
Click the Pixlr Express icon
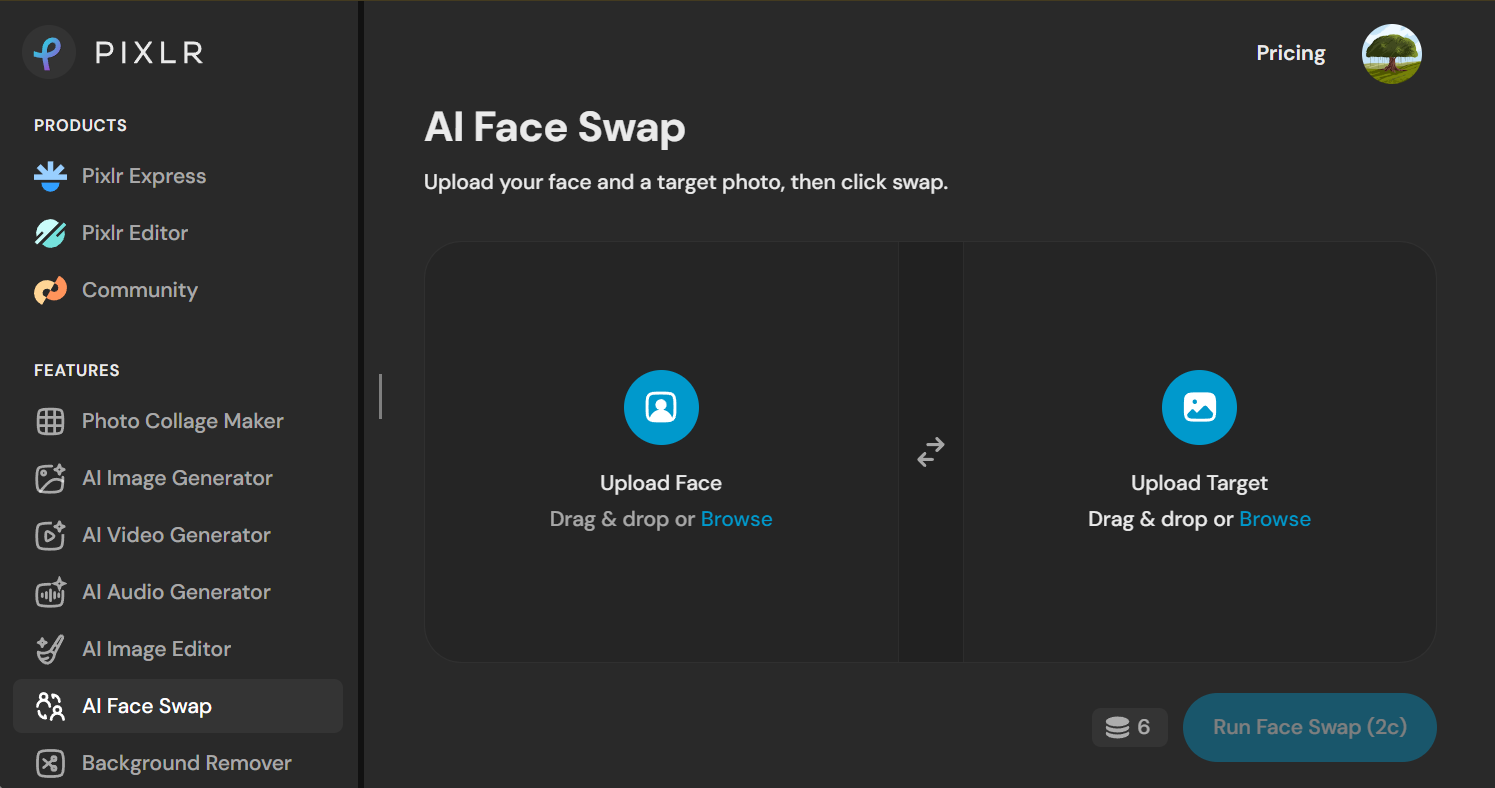click(x=50, y=176)
